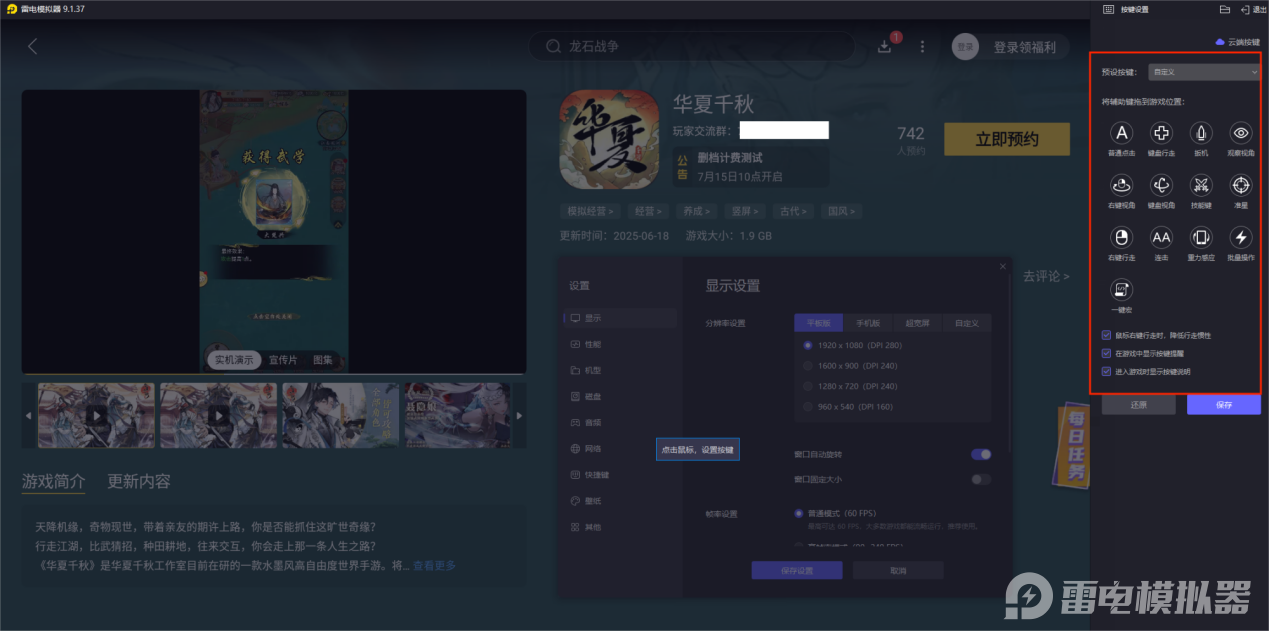Screen dimensions: 1269x631
Task: Open 机型 settings section
Action: pyautogui.click(x=620, y=370)
